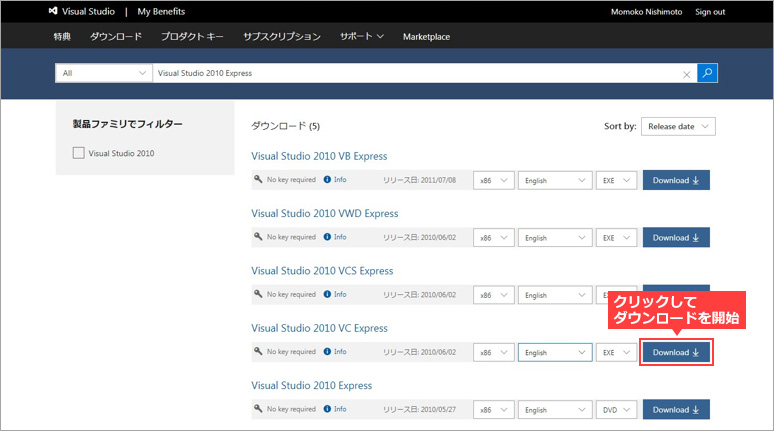Click the key icon in the VCS Express row
This screenshot has height=431, width=774.
click(x=258, y=294)
